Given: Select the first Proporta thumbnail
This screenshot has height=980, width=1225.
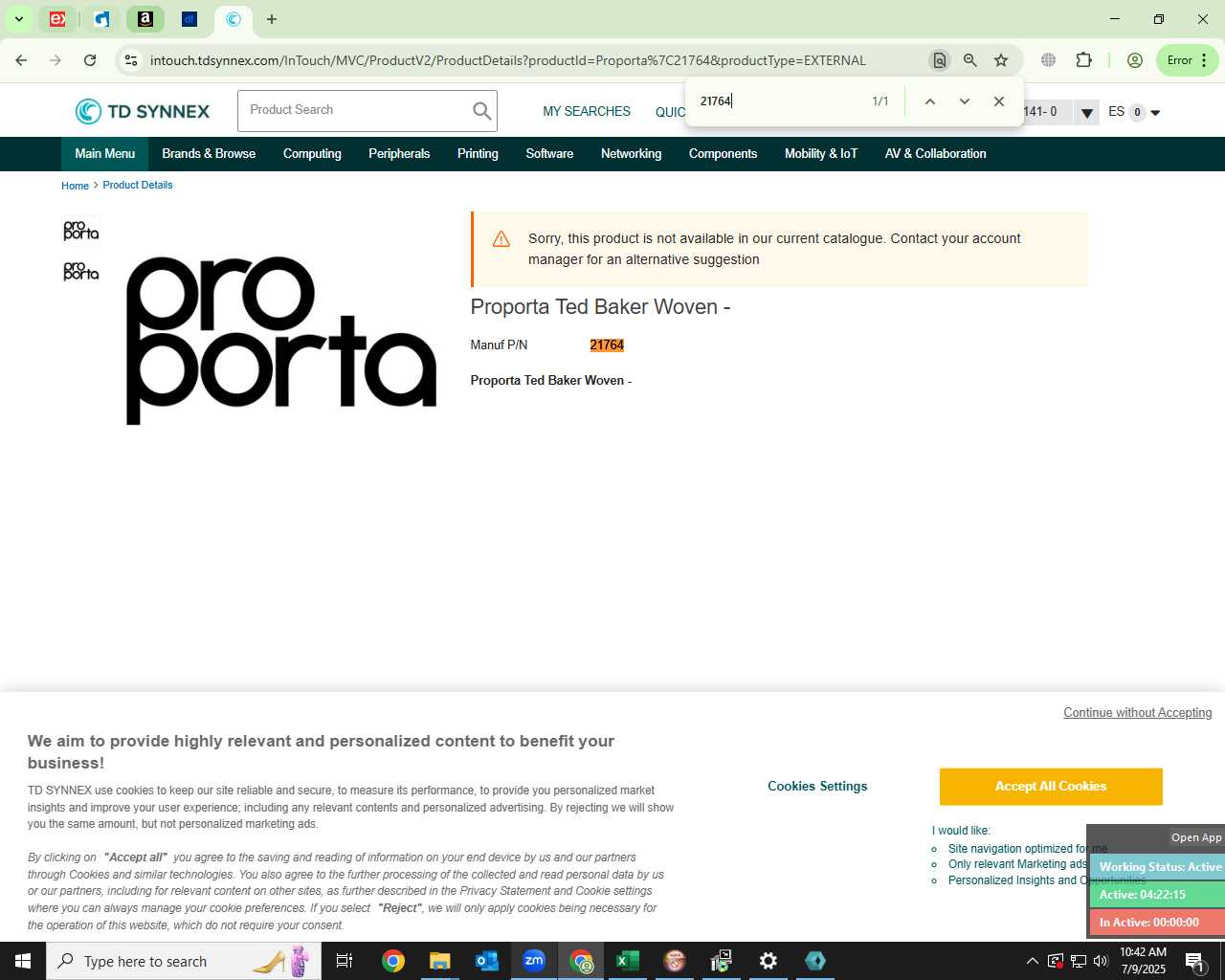Looking at the screenshot, I should click(80, 231).
